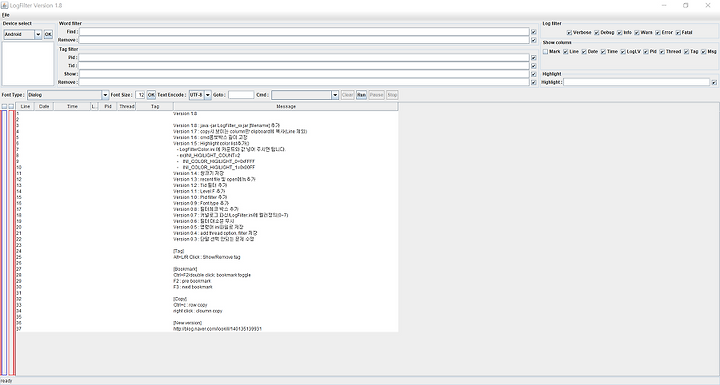Click the Tag filter Show input field

(304, 74)
